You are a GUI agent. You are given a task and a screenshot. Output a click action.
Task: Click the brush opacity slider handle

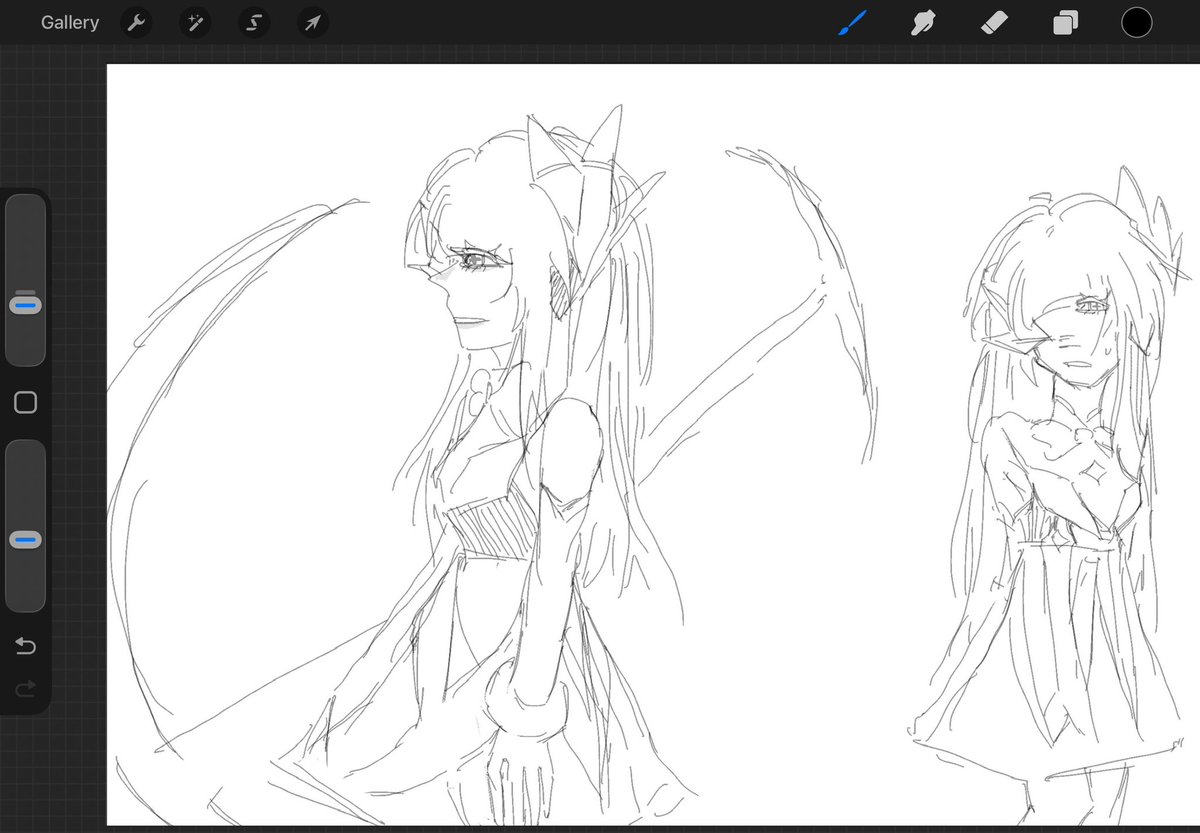(26, 540)
